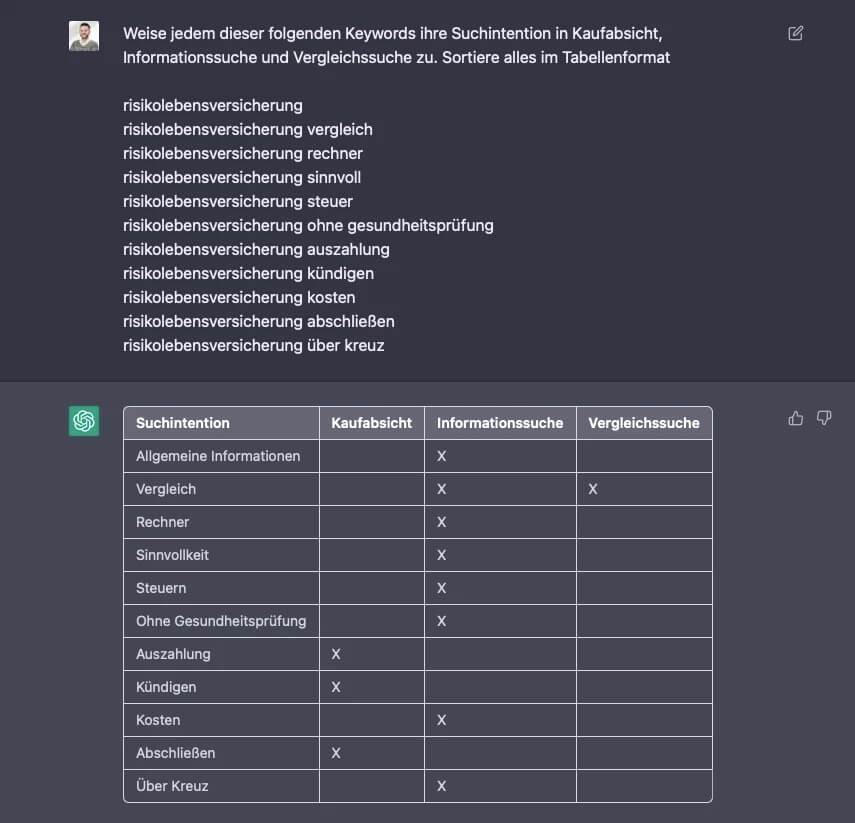The height and width of the screenshot is (823, 855).
Task: Click the Kaufabsicht column header
Action: point(371,423)
